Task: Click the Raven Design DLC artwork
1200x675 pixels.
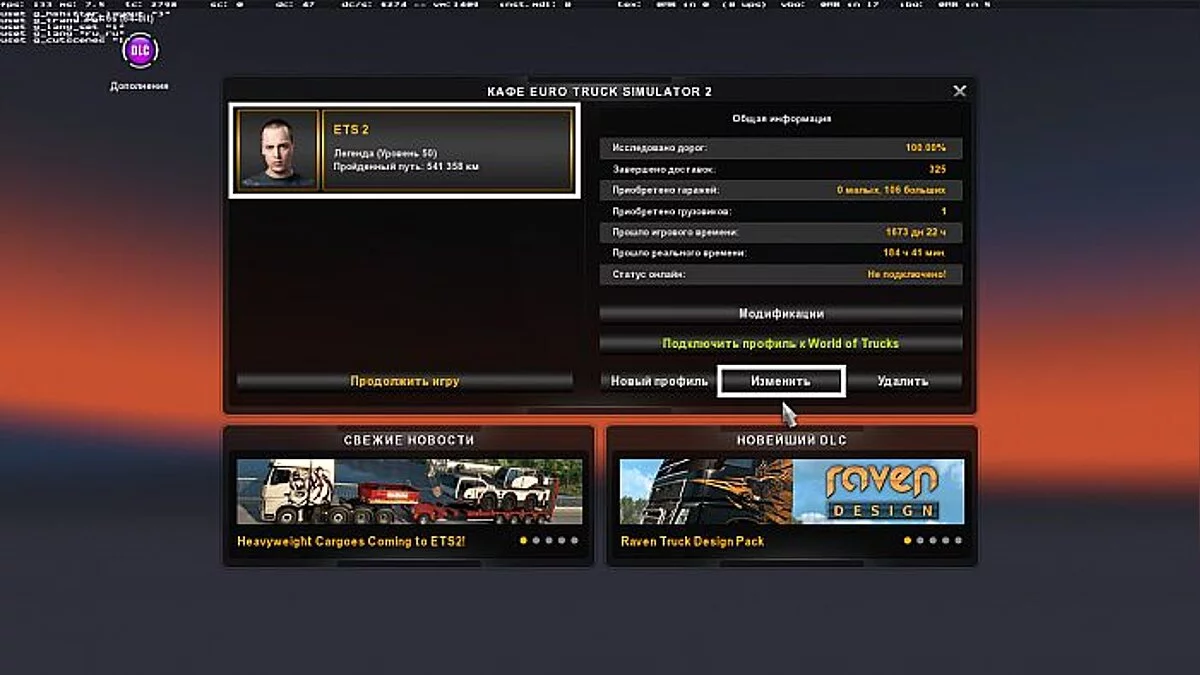Action: coord(790,489)
